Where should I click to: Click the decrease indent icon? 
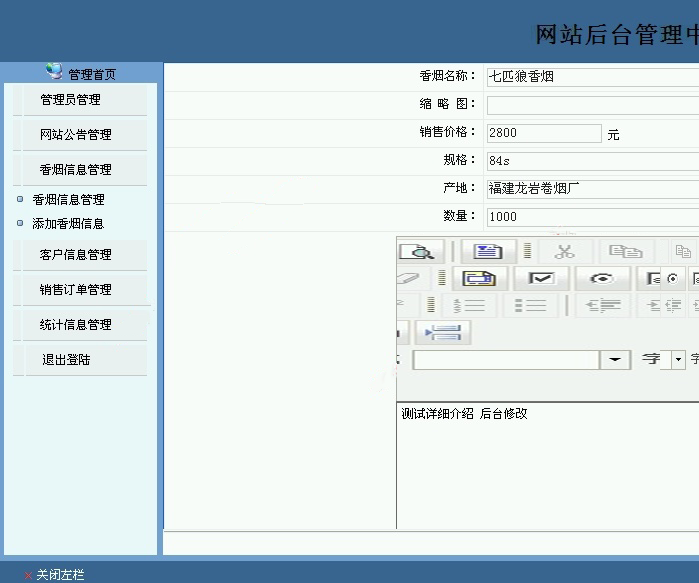(x=603, y=305)
